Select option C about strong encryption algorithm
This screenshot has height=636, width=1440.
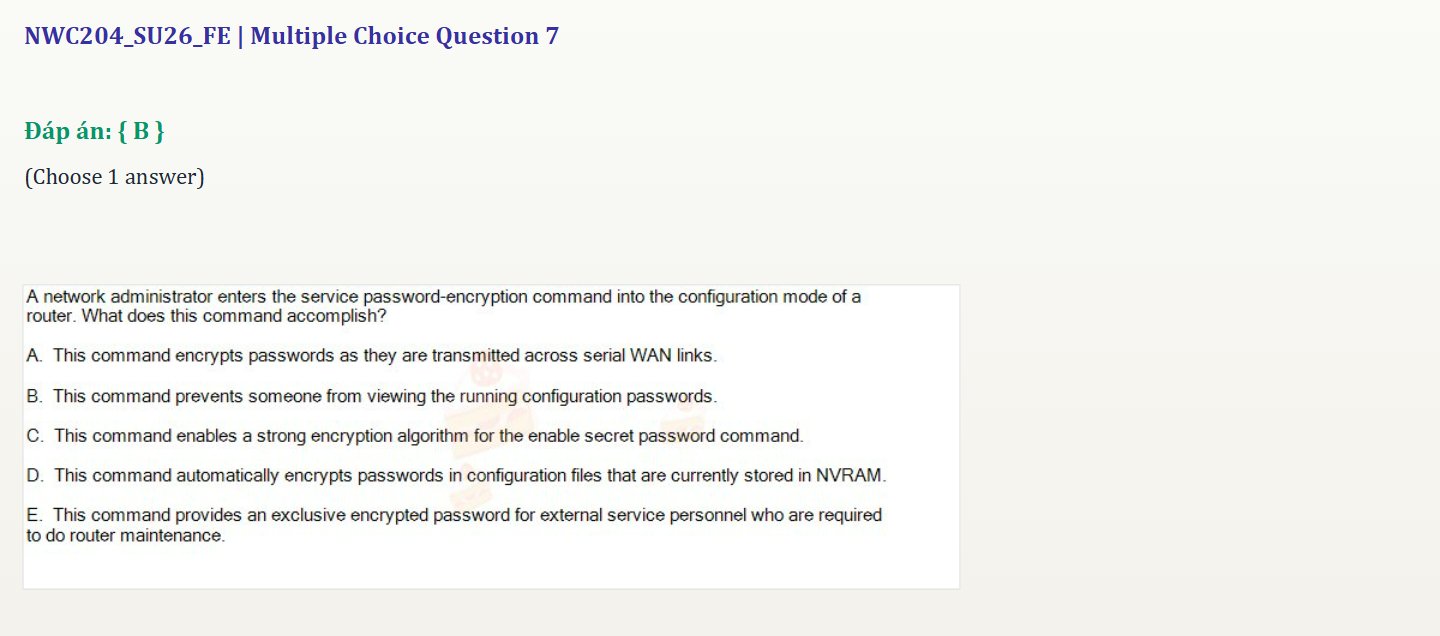coord(415,436)
